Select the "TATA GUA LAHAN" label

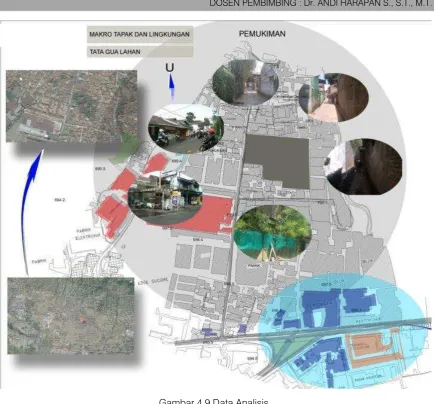(x=115, y=52)
